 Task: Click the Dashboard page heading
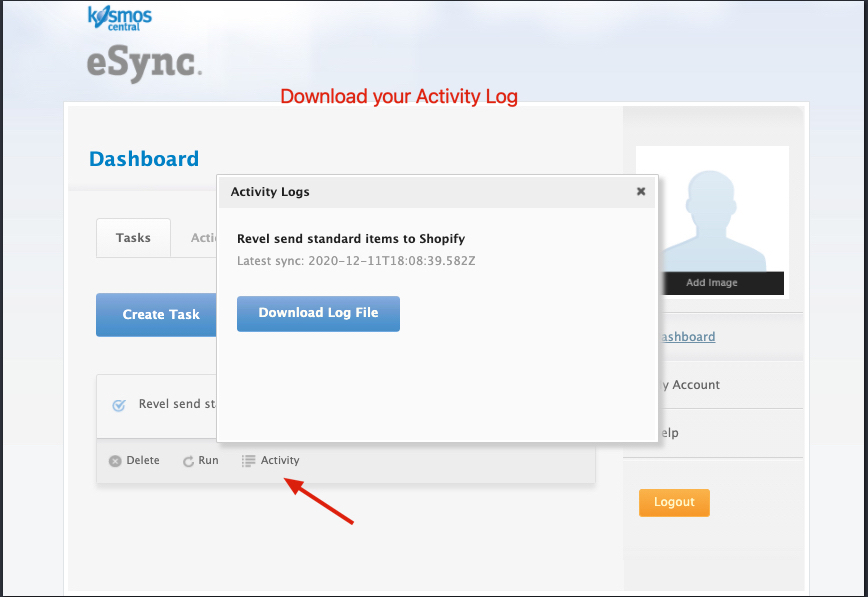click(144, 159)
